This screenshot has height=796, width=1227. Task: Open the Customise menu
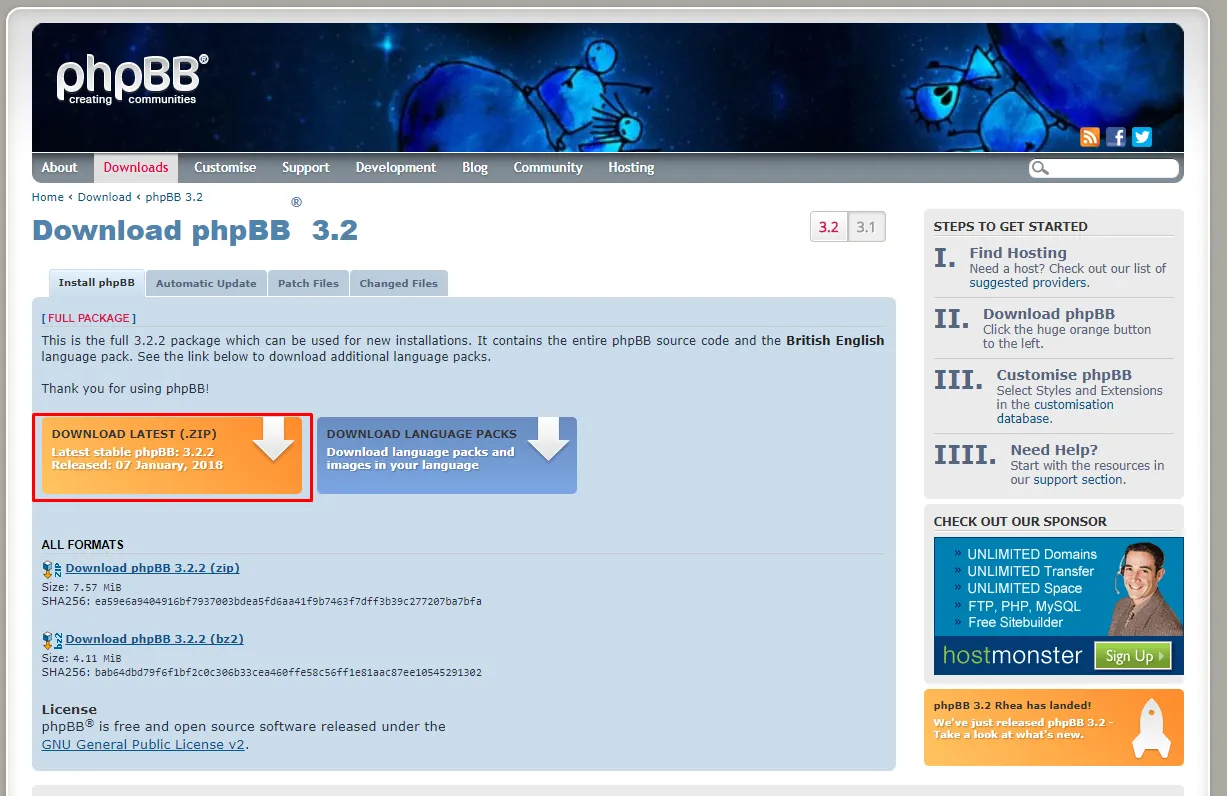225,167
